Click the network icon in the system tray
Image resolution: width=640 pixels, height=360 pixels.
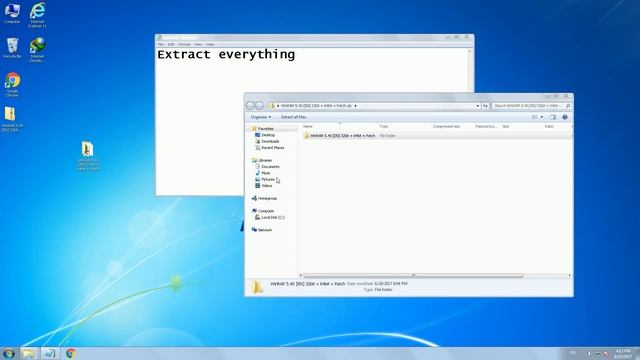coord(598,353)
